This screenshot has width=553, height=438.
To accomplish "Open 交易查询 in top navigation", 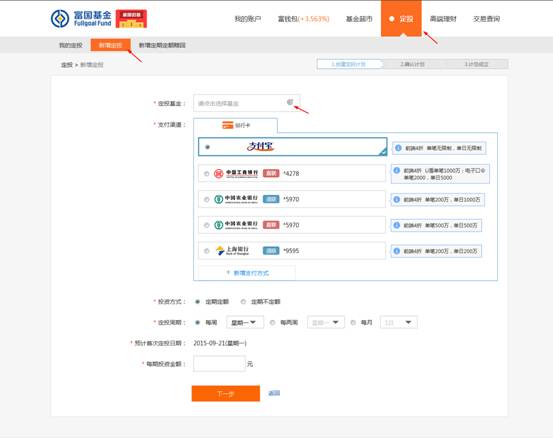I will tap(486, 19).
